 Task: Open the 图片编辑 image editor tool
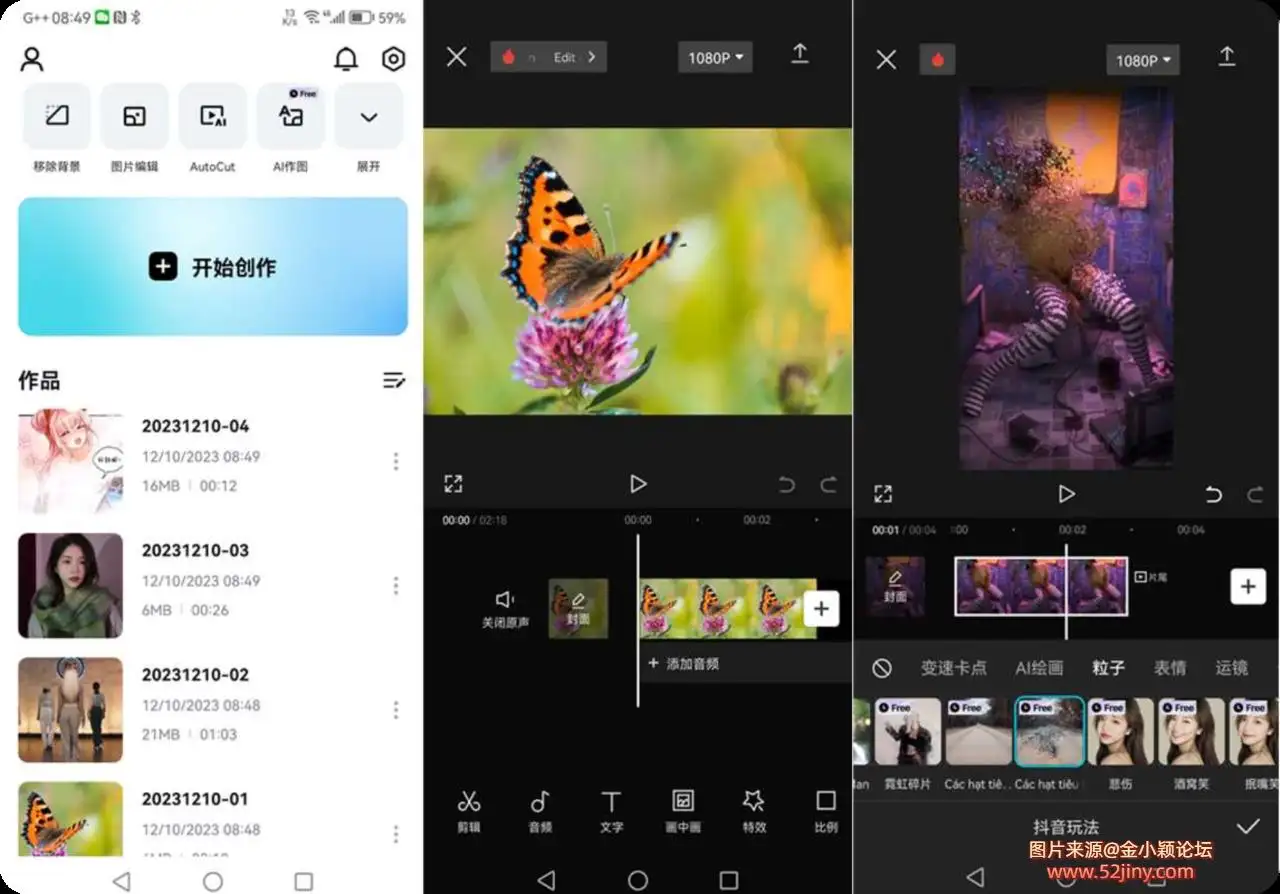[134, 118]
